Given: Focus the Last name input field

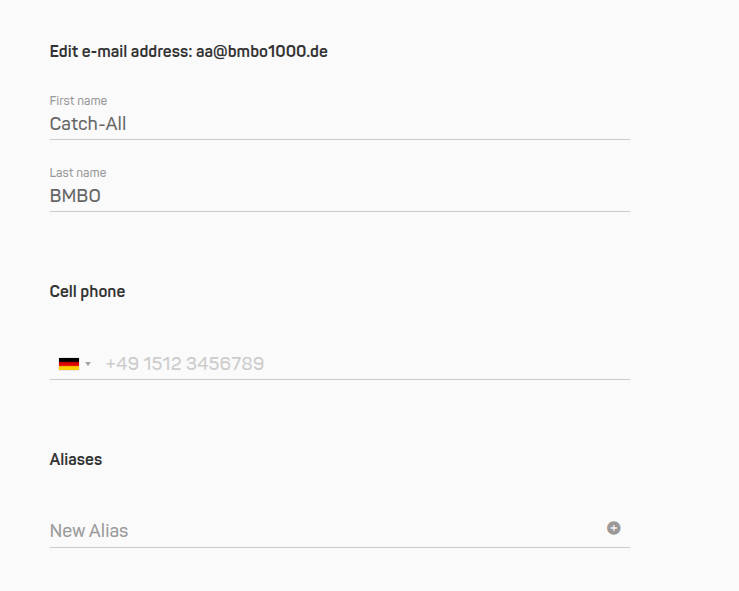Looking at the screenshot, I should point(340,197).
